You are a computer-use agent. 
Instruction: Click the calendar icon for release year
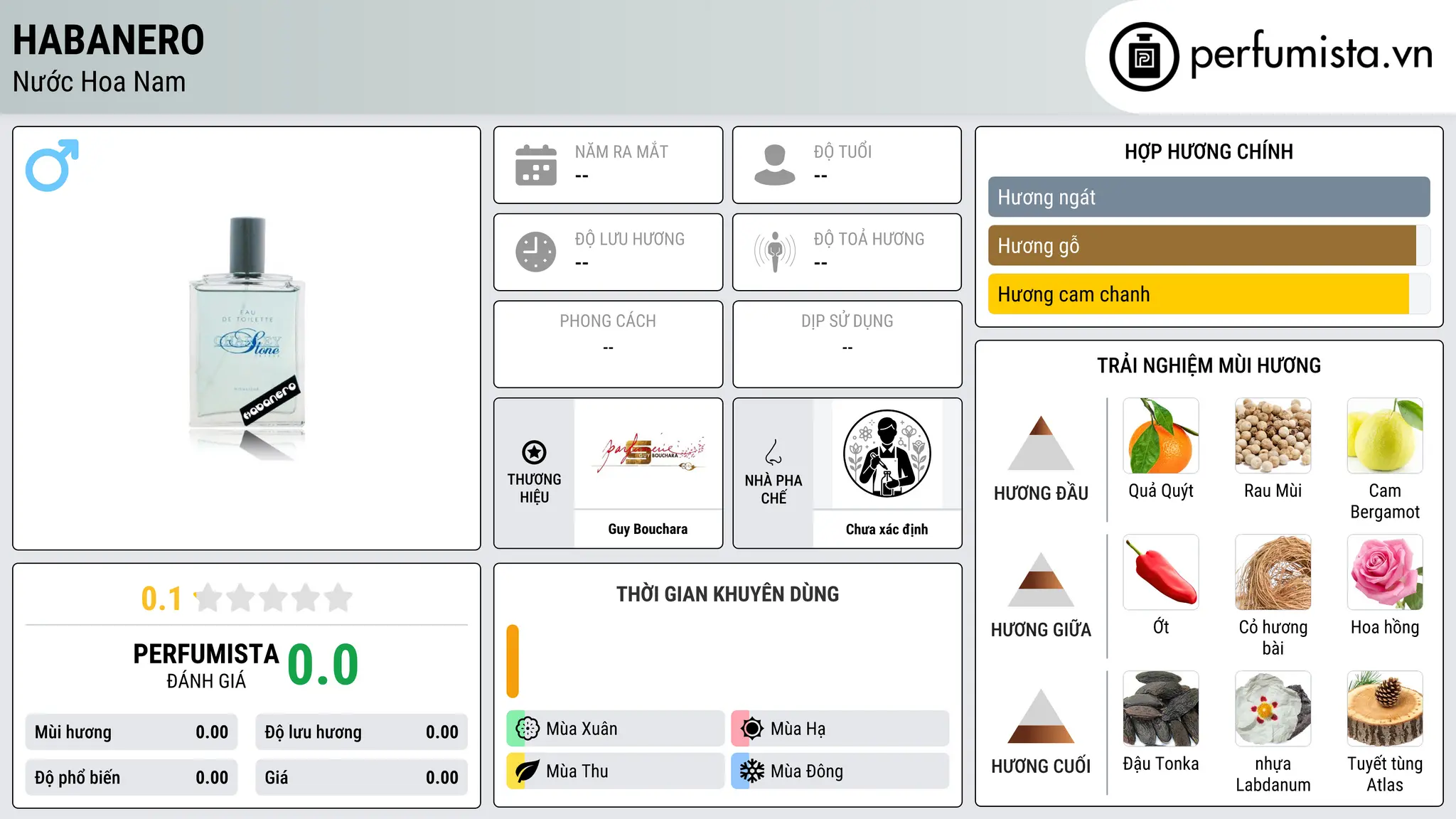536,165
